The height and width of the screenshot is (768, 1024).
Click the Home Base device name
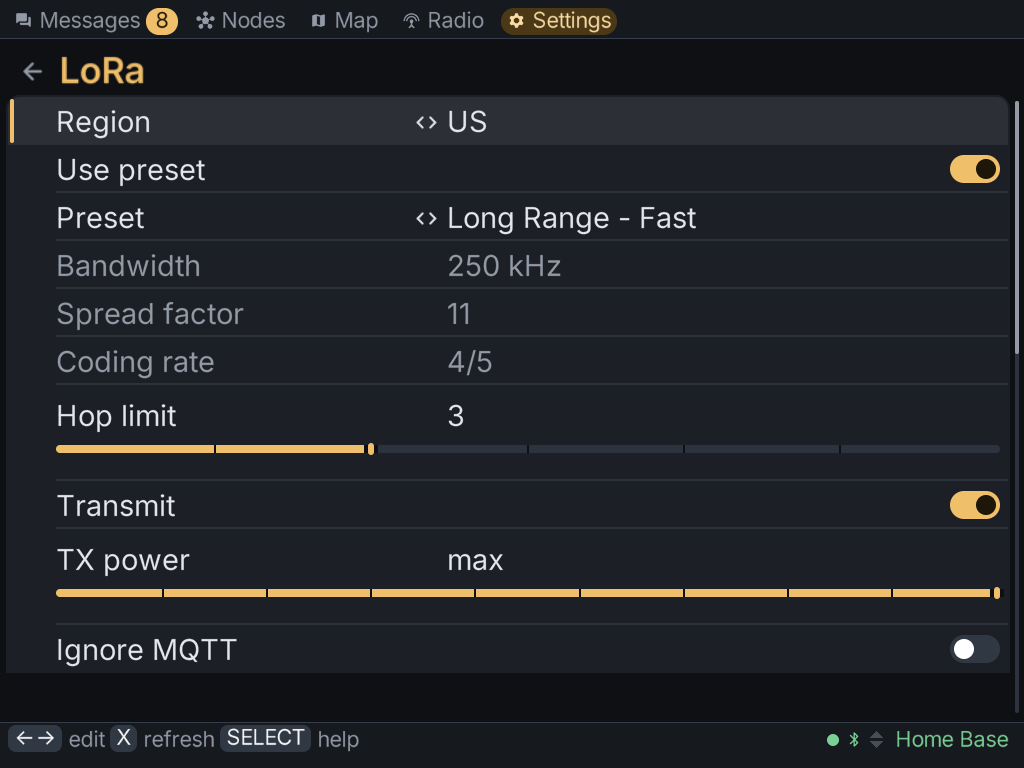click(952, 739)
